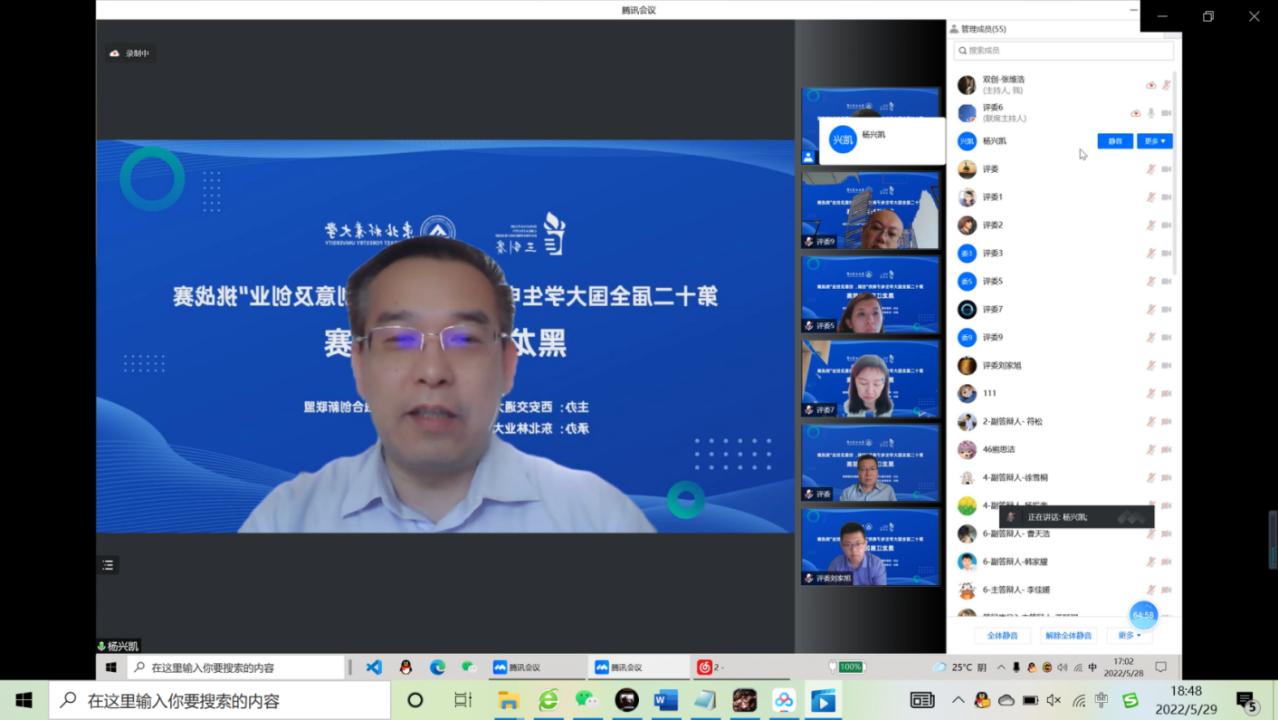This screenshot has width=1278, height=720.
Task: Open WeChat from the Windows taskbar
Action: (587, 700)
